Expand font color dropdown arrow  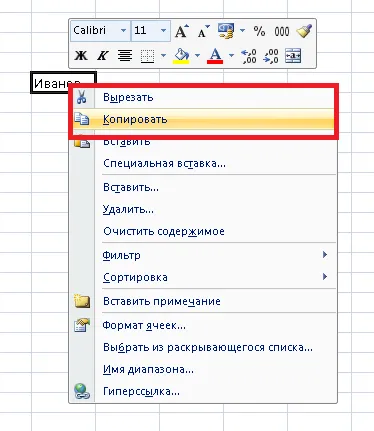click(x=231, y=55)
